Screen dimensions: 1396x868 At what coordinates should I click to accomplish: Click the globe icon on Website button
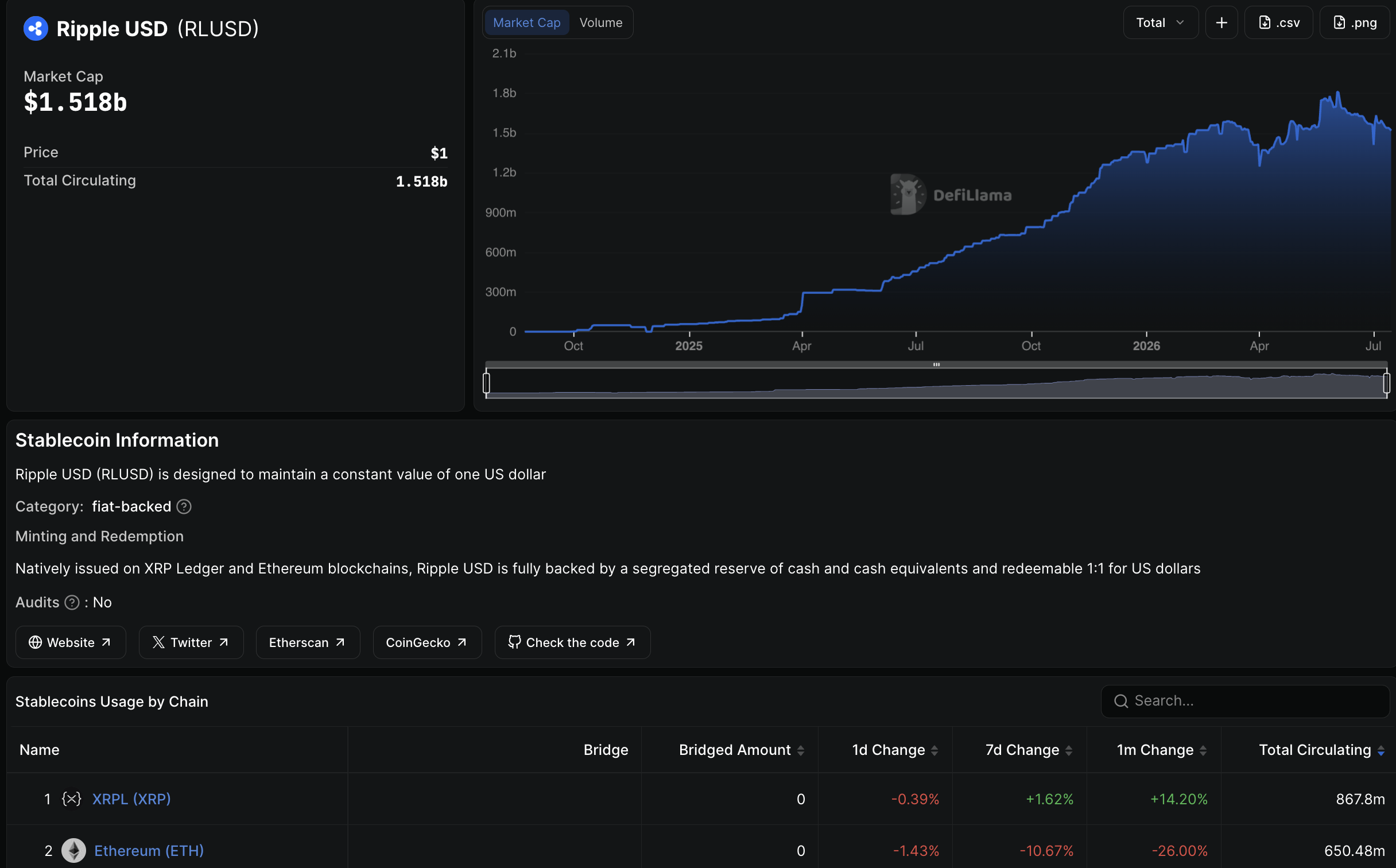(35, 642)
